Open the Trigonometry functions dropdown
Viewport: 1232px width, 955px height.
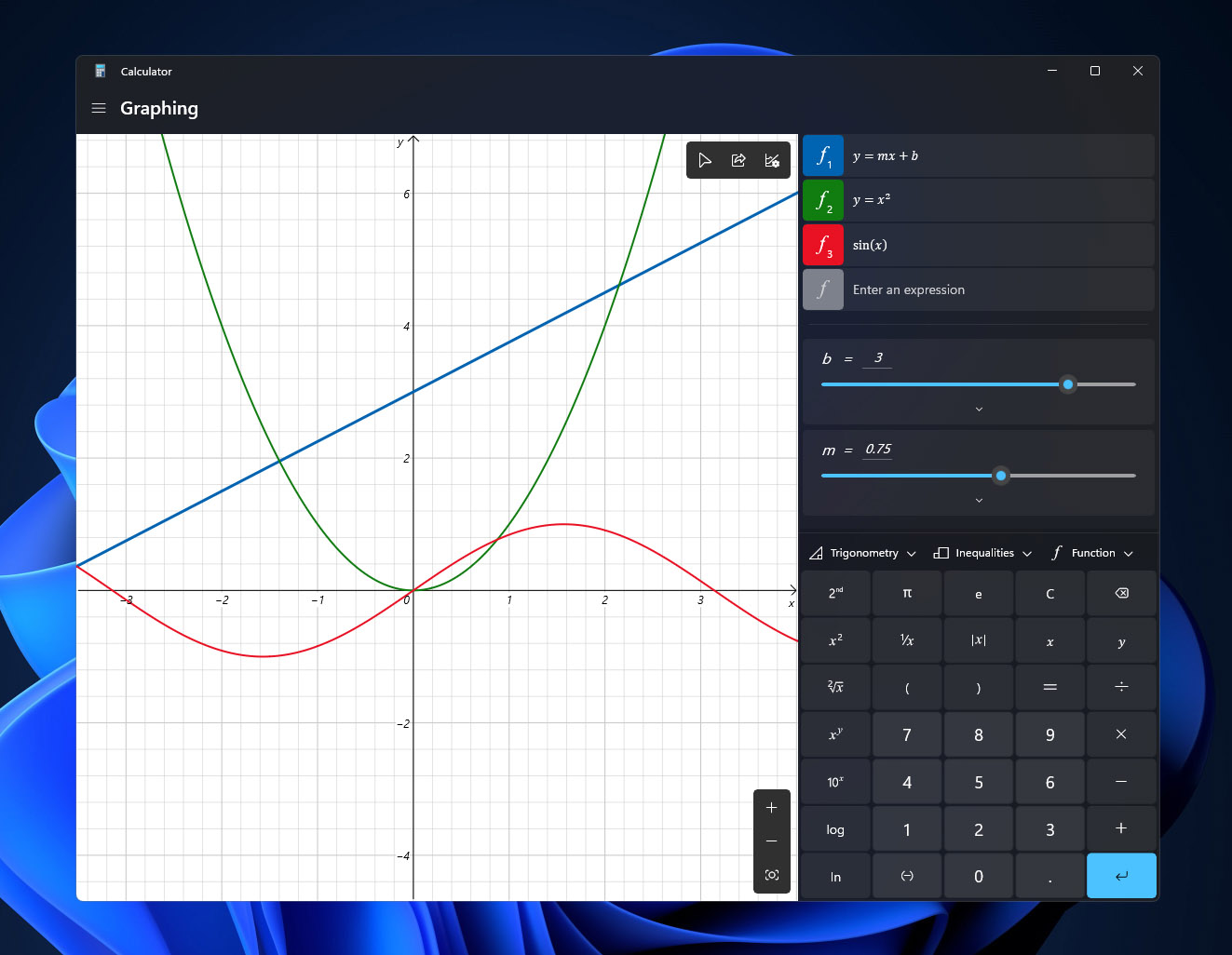coord(861,552)
